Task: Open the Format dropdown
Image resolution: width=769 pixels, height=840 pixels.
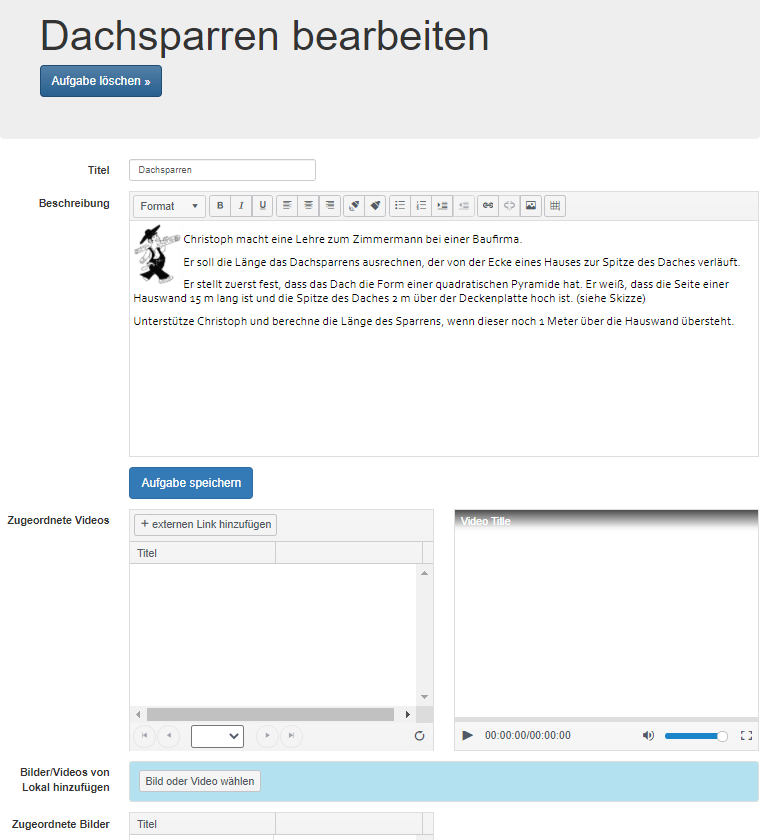Action: (169, 206)
